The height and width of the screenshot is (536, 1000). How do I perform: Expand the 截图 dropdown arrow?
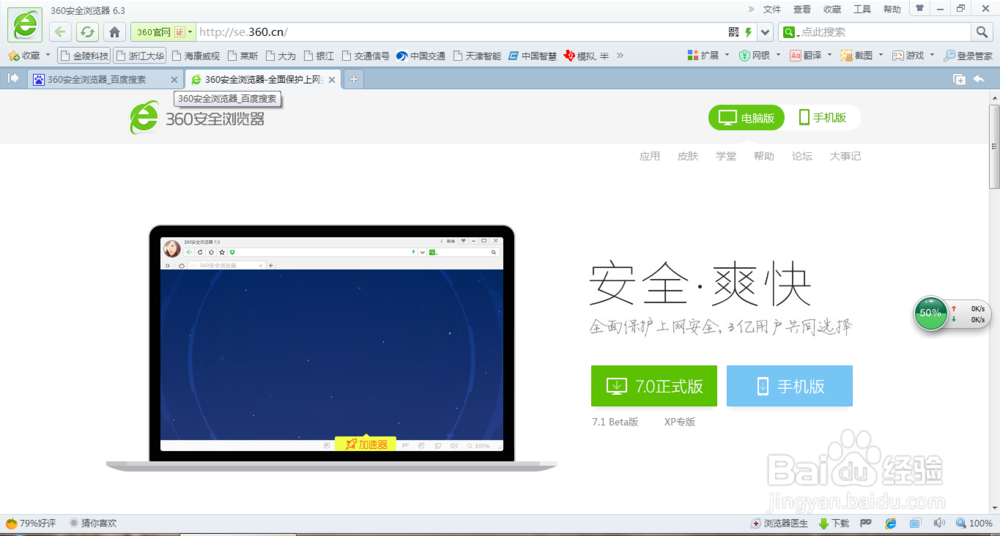point(881,55)
